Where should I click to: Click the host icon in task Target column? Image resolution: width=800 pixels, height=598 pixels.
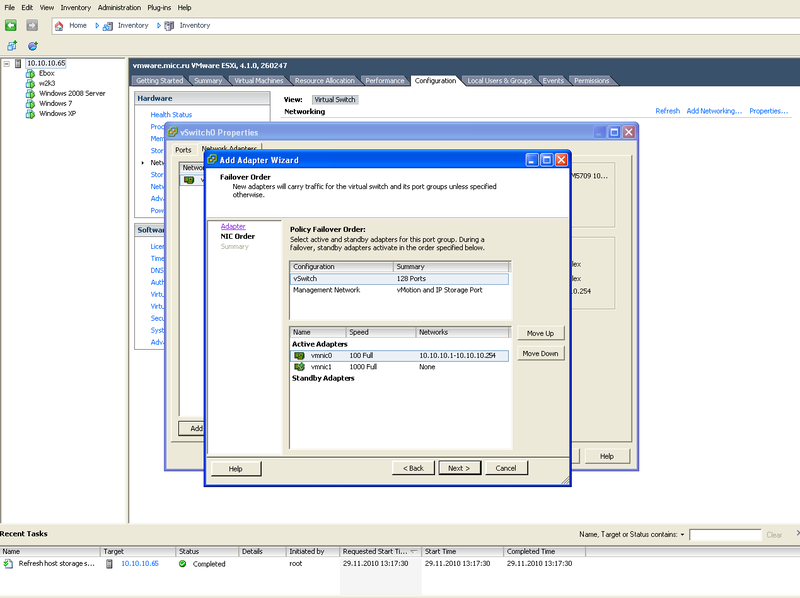pos(109,564)
